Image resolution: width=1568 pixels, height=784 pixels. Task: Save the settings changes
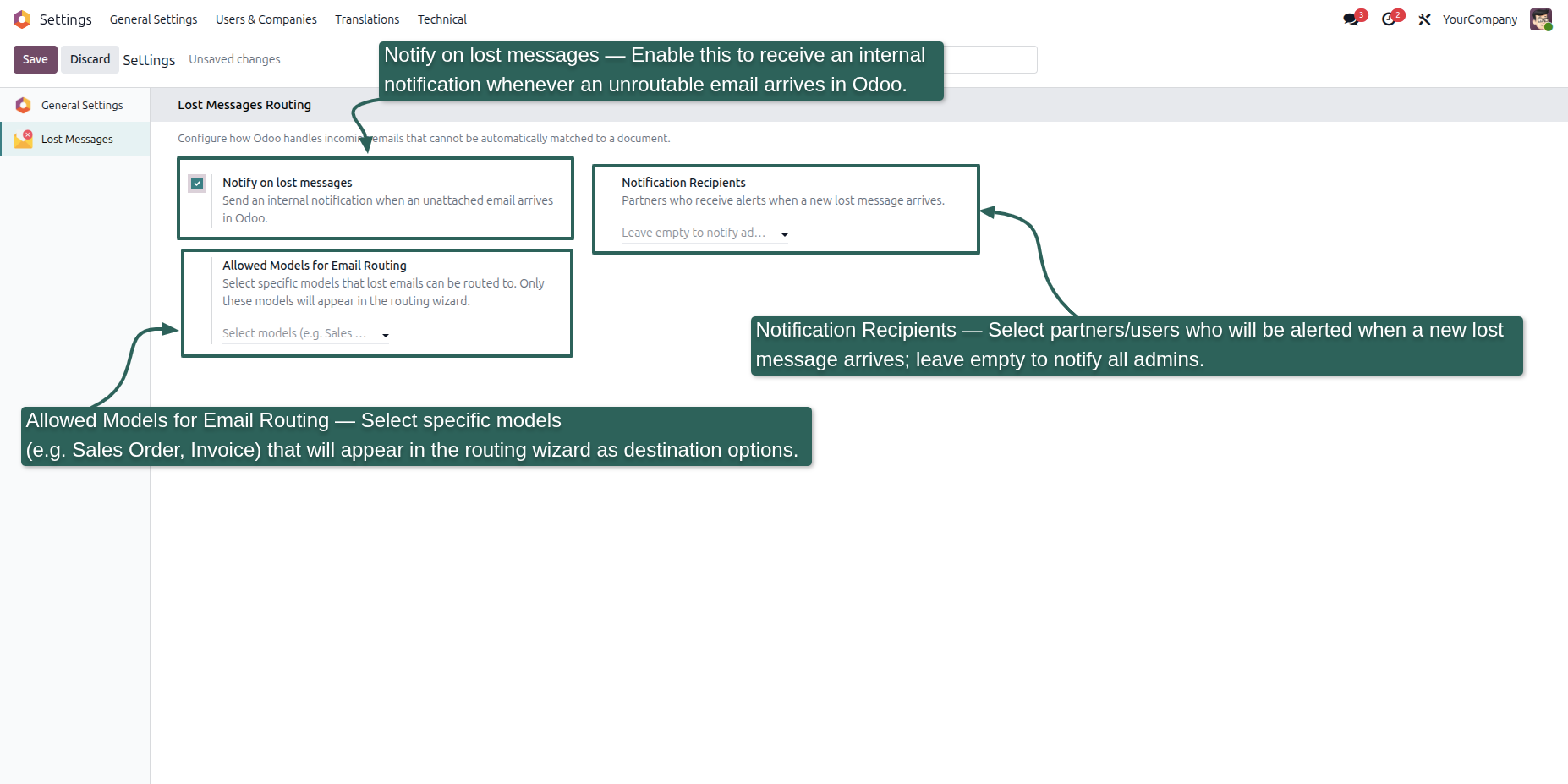36,59
